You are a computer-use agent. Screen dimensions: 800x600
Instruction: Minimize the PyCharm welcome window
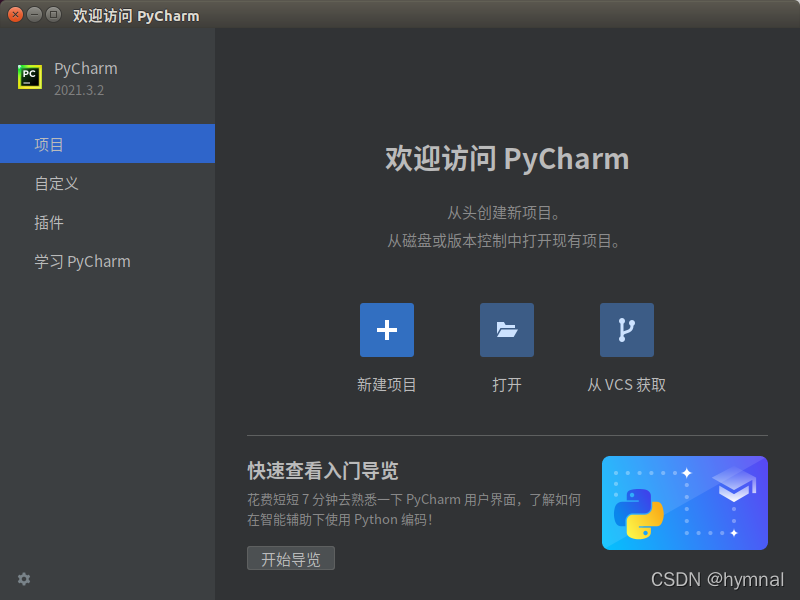(34, 14)
